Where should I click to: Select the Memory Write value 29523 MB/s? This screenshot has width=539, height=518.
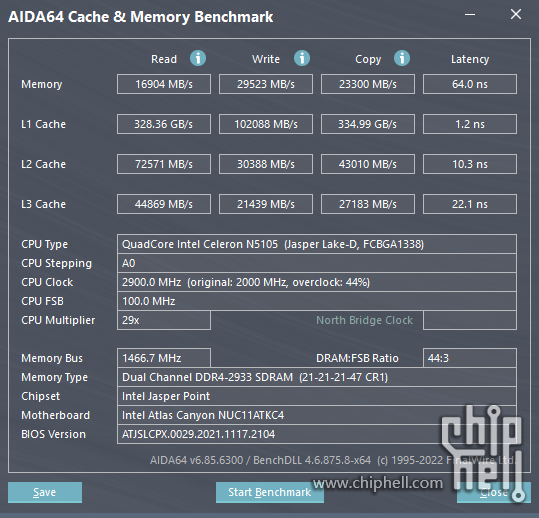(x=266, y=84)
